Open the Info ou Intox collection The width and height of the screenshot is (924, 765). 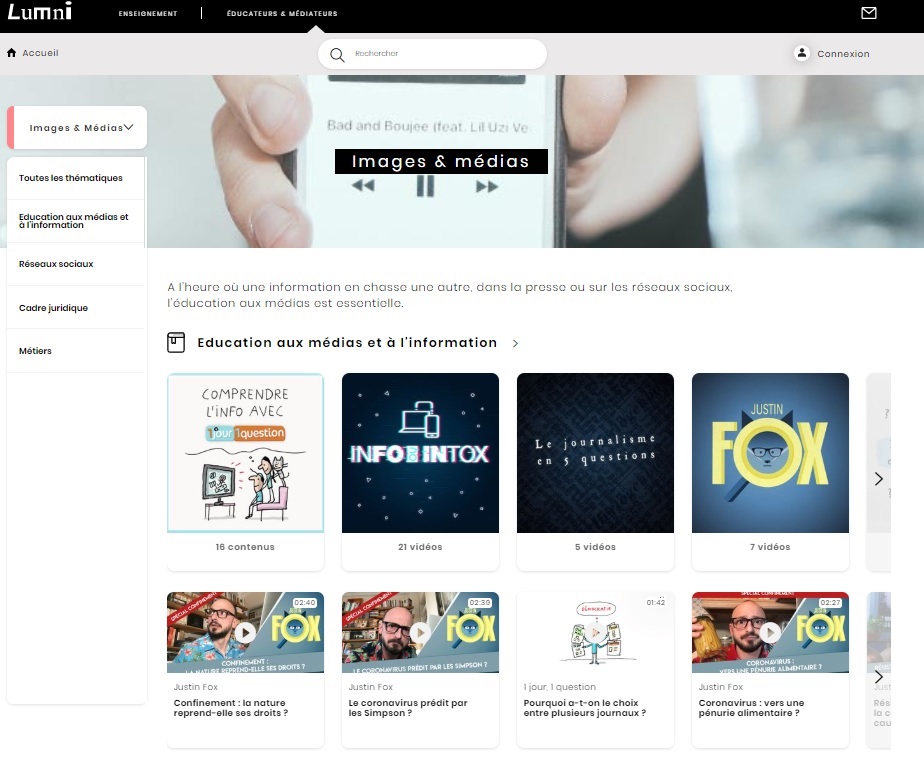[420, 453]
